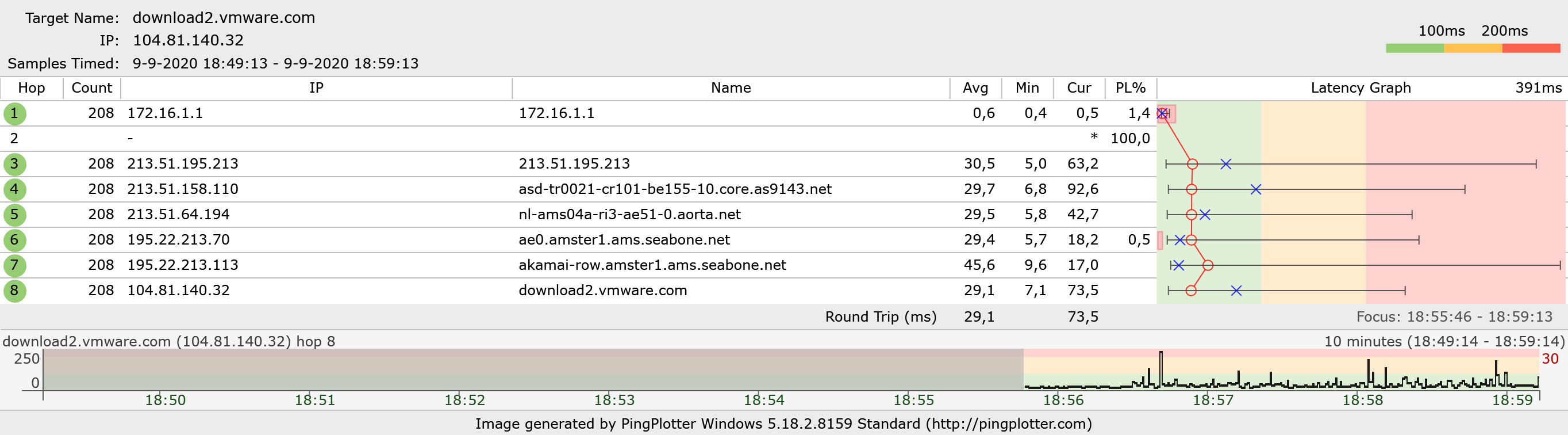Image resolution: width=1568 pixels, height=435 pixels.
Task: Click the 18:57 mark on timeline graph
Action: coord(1213,400)
